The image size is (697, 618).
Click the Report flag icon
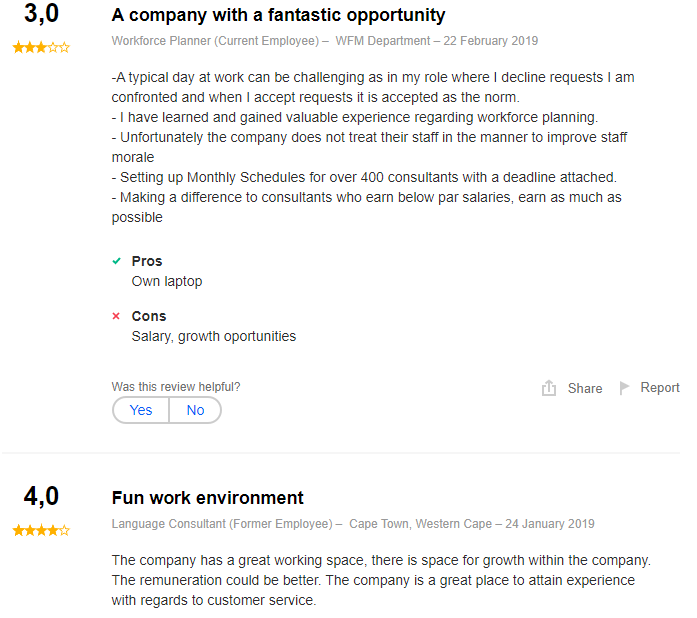coord(625,388)
